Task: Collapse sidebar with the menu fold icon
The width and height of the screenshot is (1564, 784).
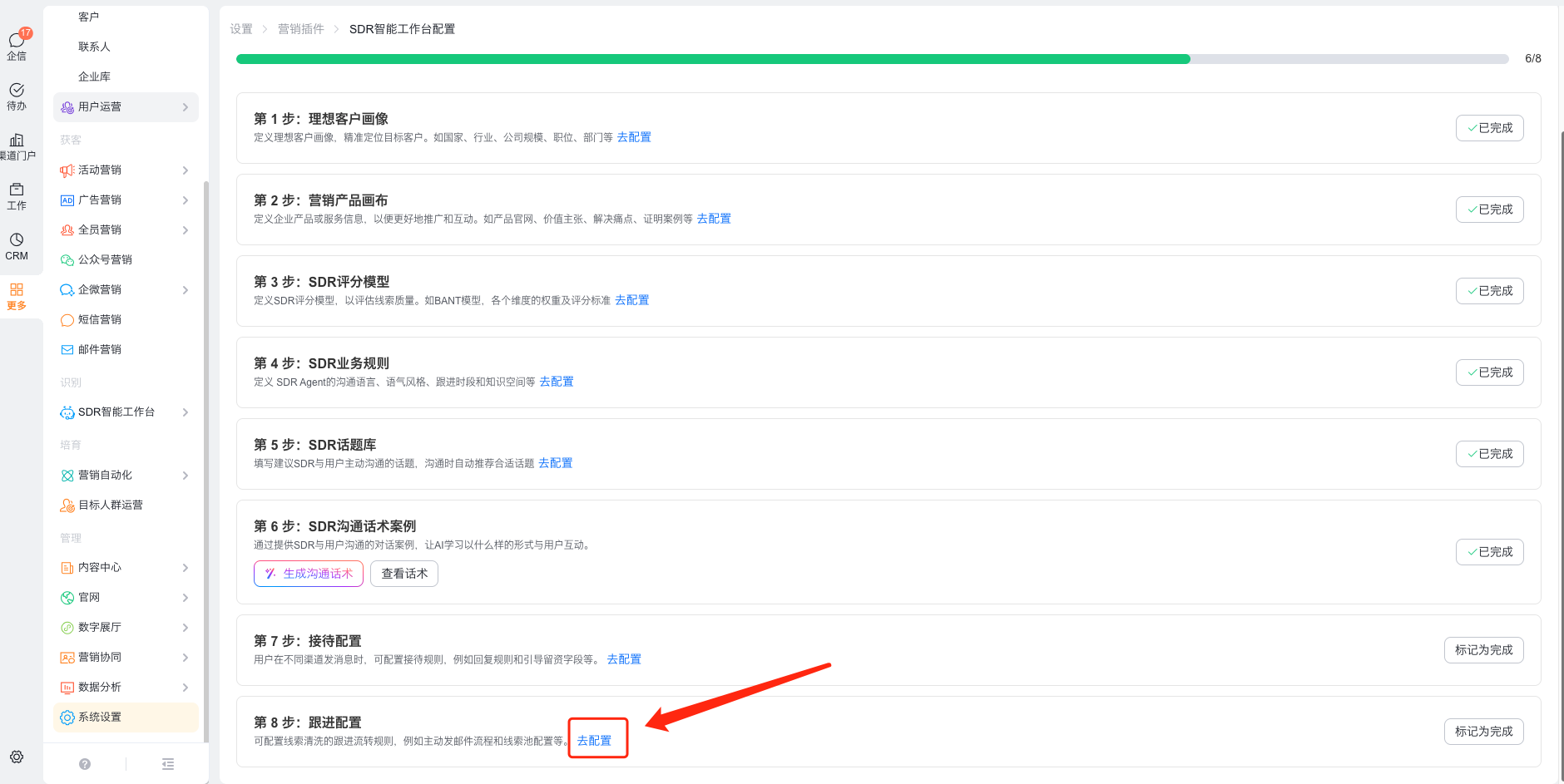Action: click(x=168, y=764)
